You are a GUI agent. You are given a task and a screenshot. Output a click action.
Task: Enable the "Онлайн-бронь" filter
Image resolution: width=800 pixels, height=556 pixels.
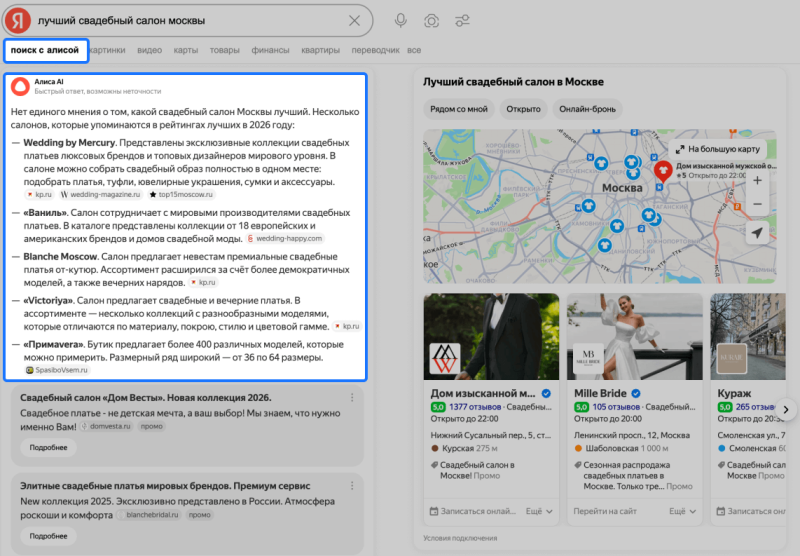586,109
